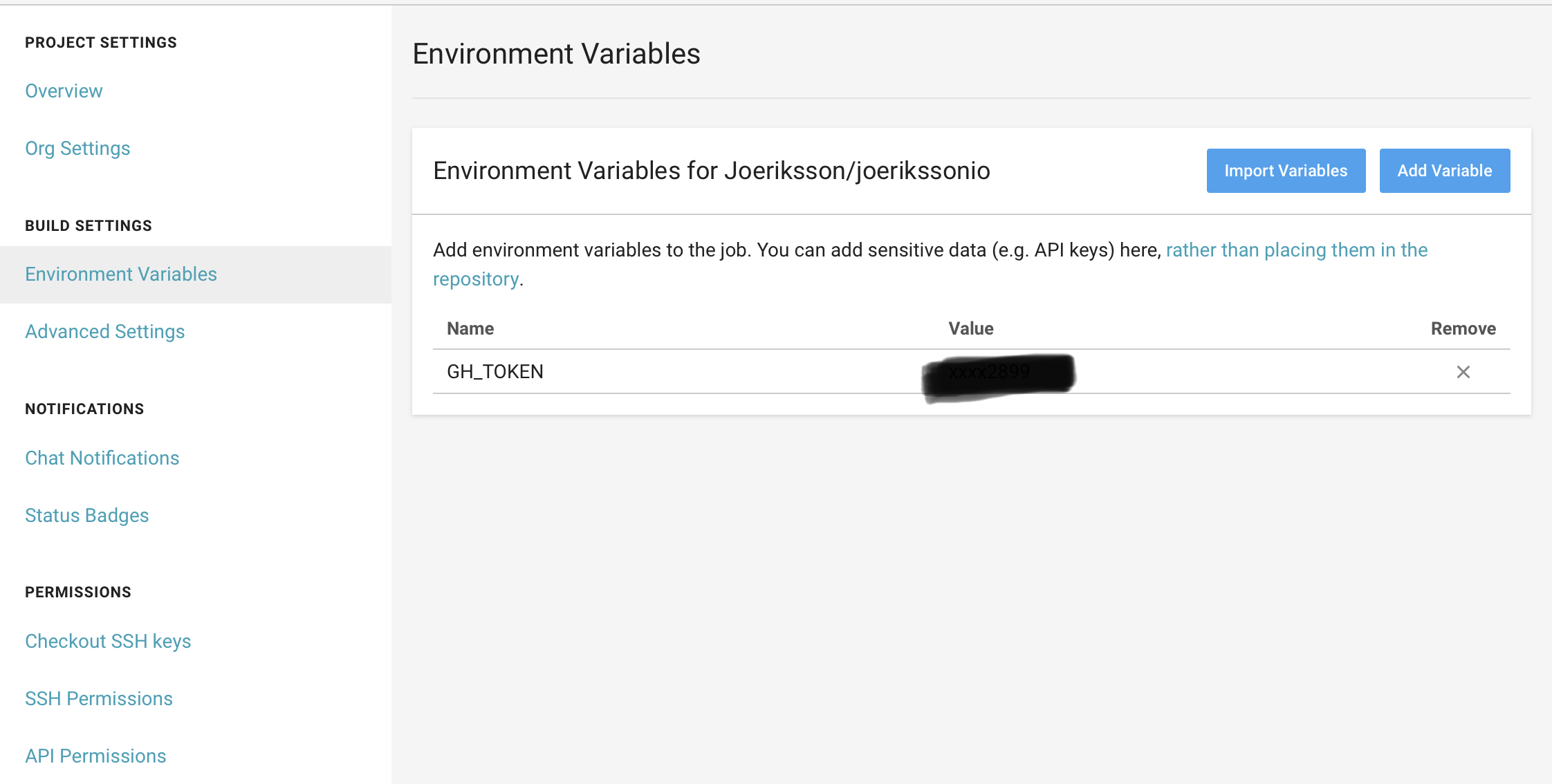Open Checkout SSH keys

click(x=108, y=641)
